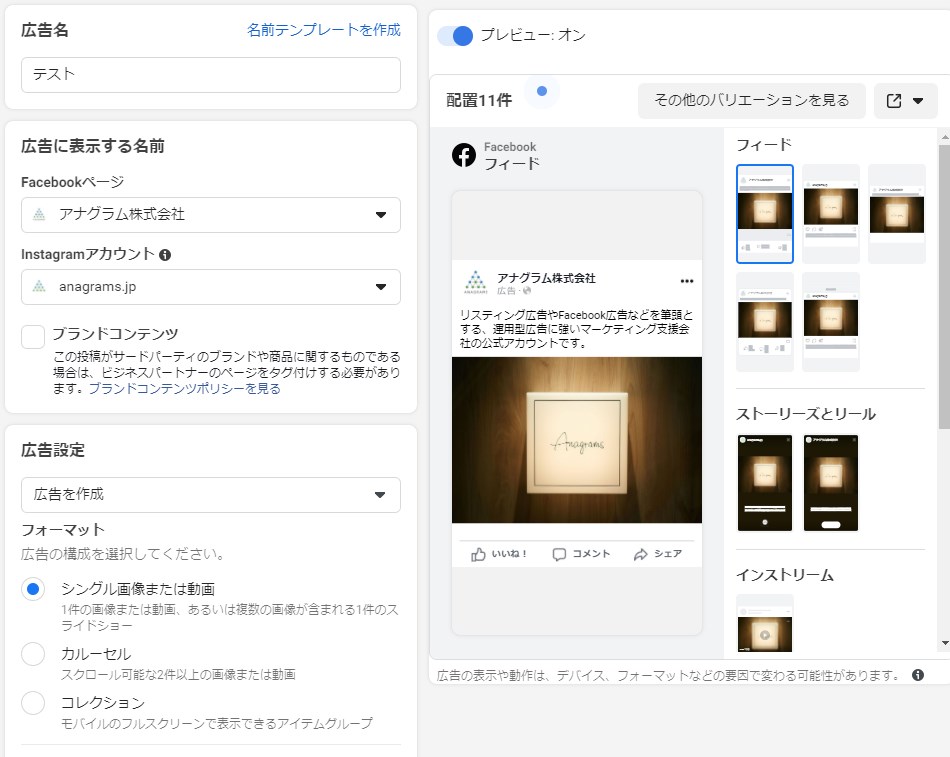
Task: Click the Like thumbs-up icon in ad preview
Action: click(478, 554)
